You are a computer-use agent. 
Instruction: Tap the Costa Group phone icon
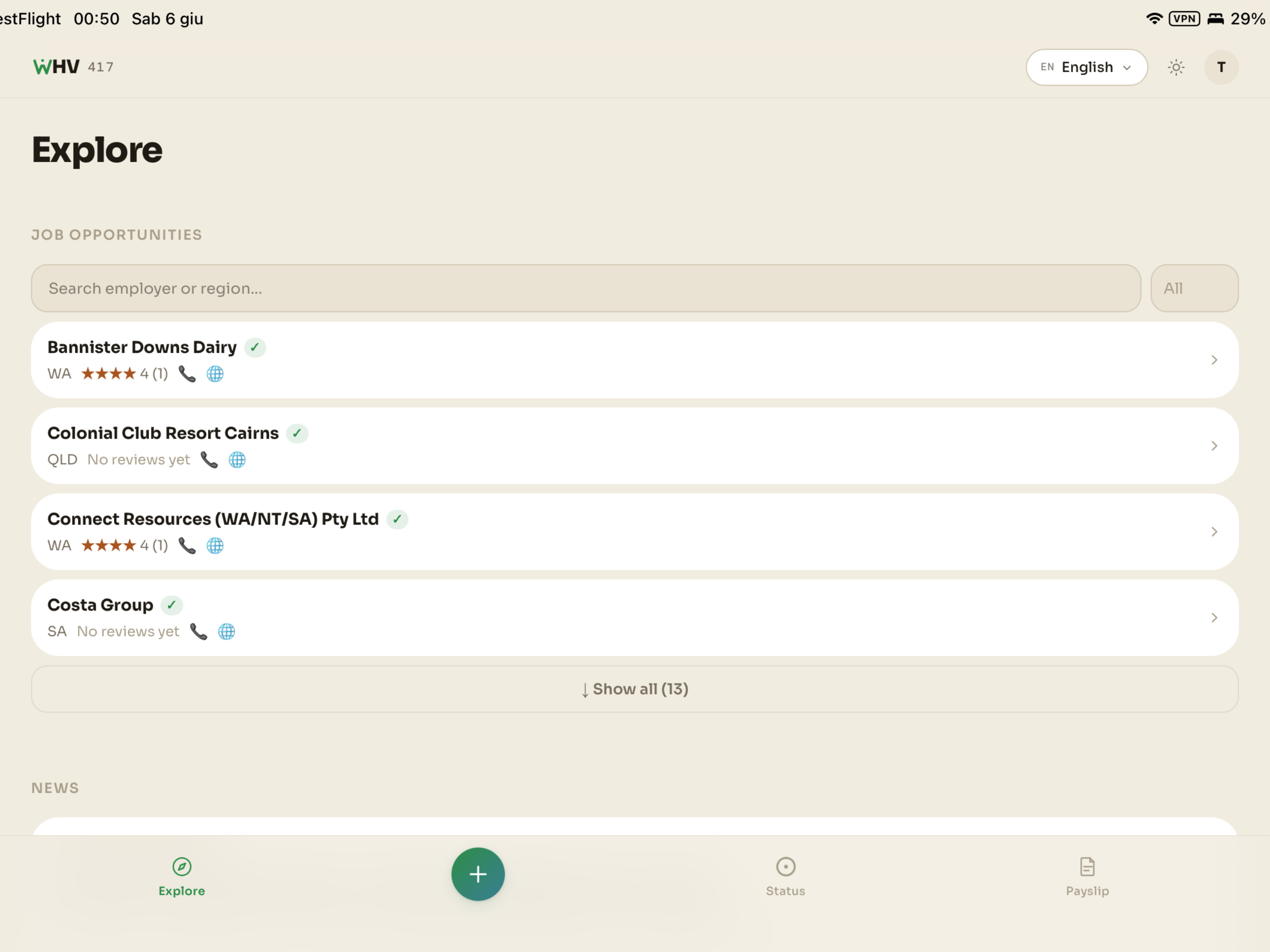coord(198,631)
